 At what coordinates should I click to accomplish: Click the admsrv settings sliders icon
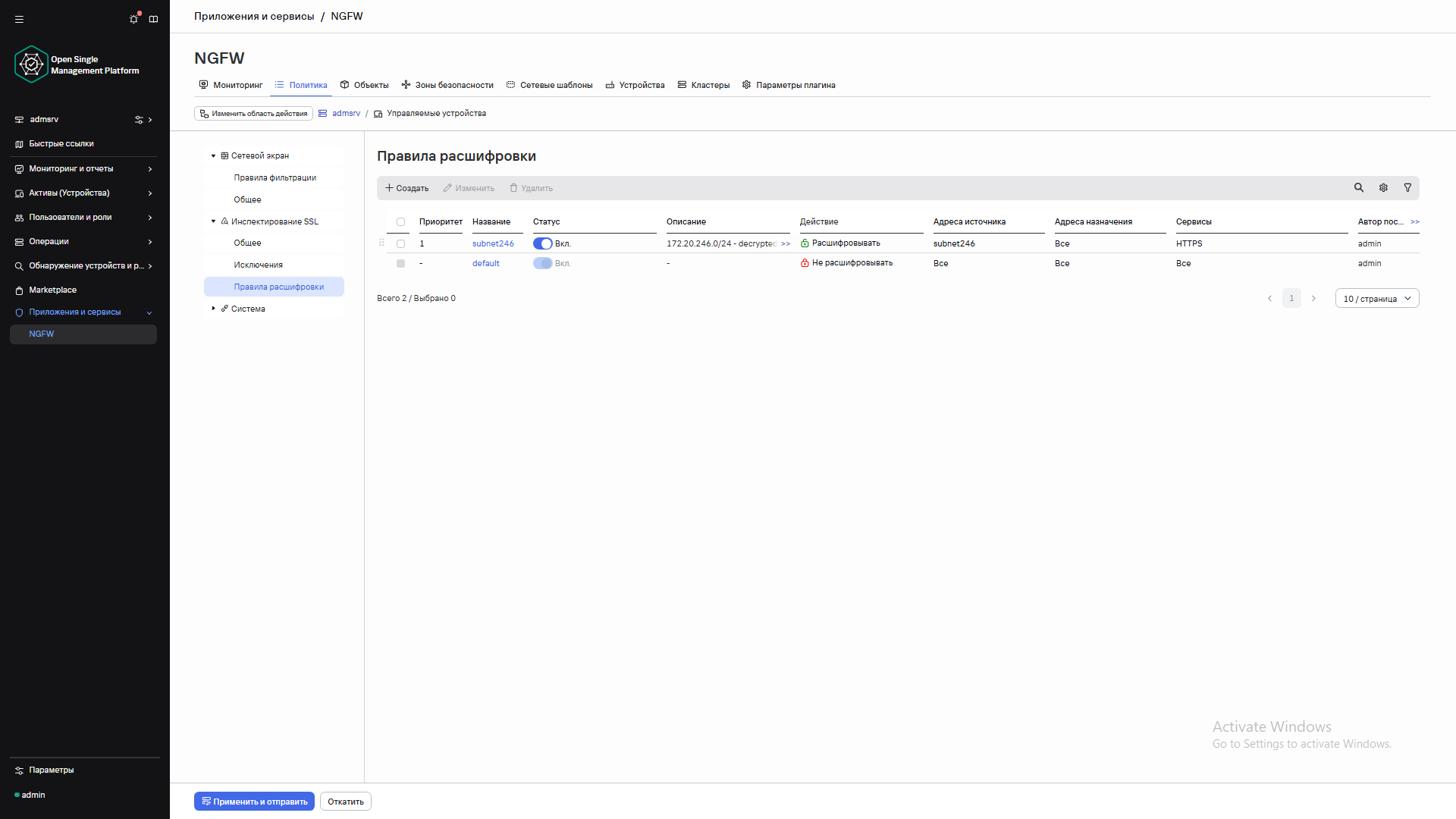pyautogui.click(x=139, y=120)
